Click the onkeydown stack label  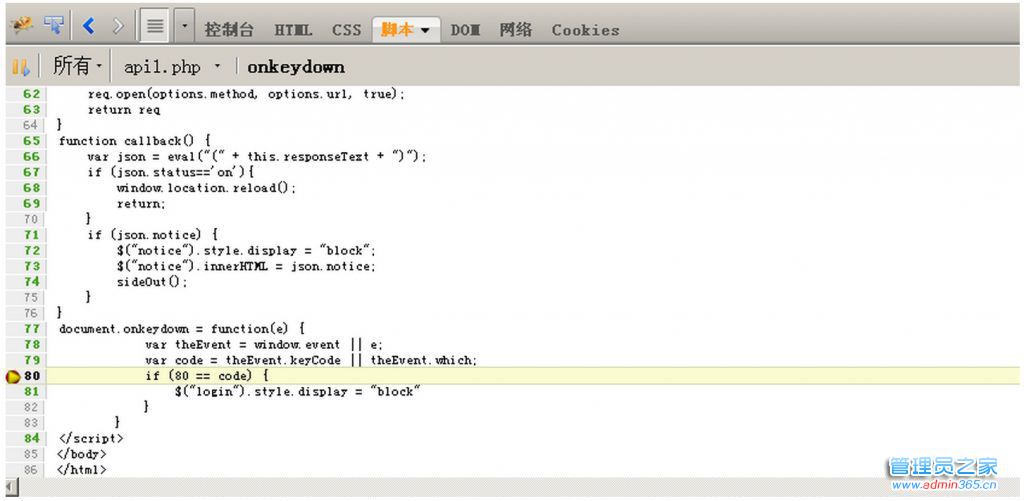pos(296,67)
